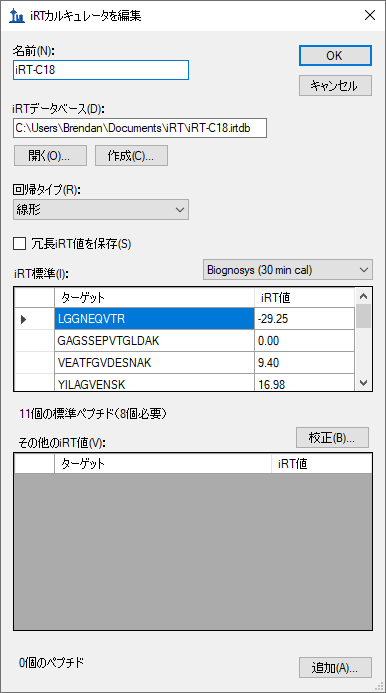Click the 追加(A)... add button
The height and width of the screenshot is (693, 386).
point(335,667)
